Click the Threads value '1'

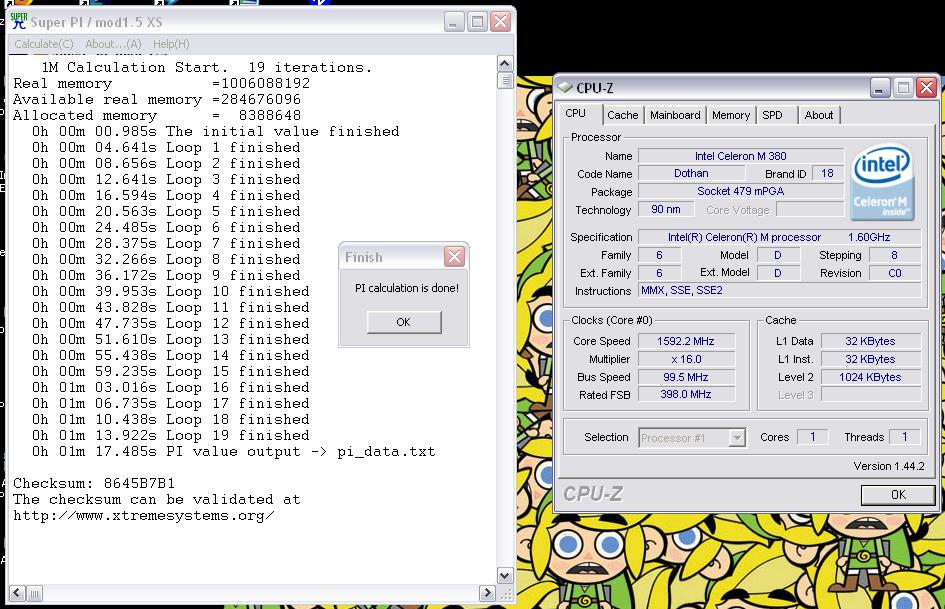[905, 437]
